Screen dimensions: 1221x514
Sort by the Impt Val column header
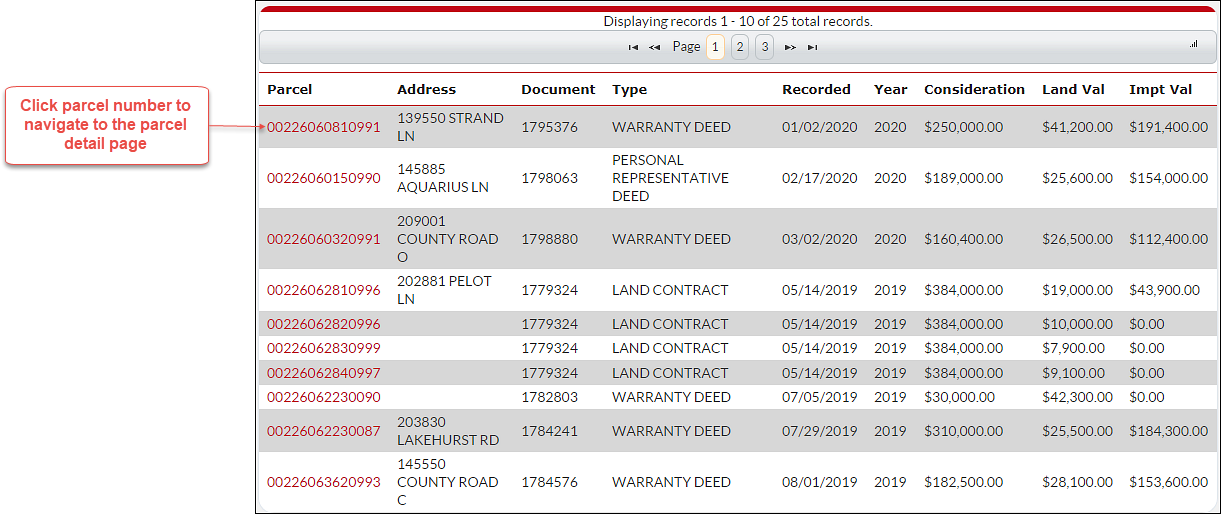pyautogui.click(x=1161, y=89)
